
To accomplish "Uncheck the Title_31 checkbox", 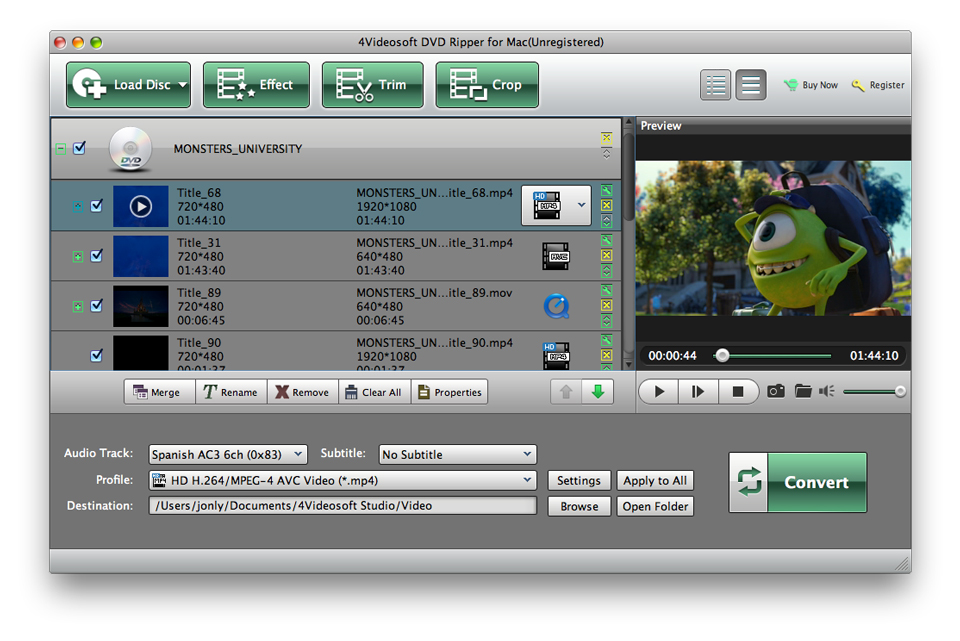I will 97,256.
